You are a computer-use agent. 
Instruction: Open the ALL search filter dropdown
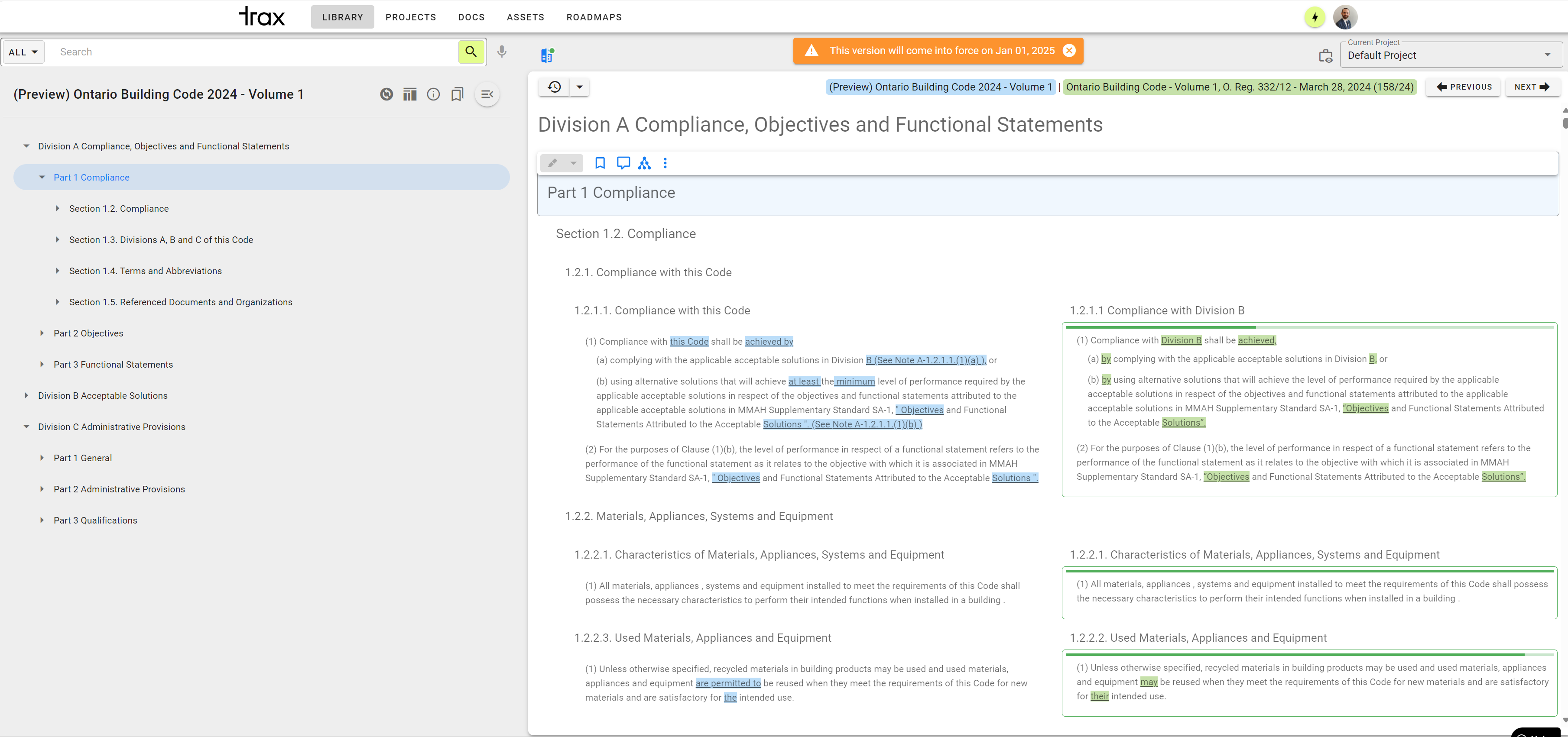(x=23, y=52)
